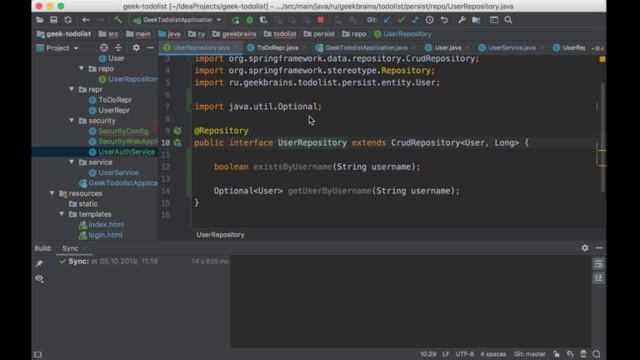Select UserAuthService in the project tree
This screenshot has height=360, width=640.
coord(127,152)
